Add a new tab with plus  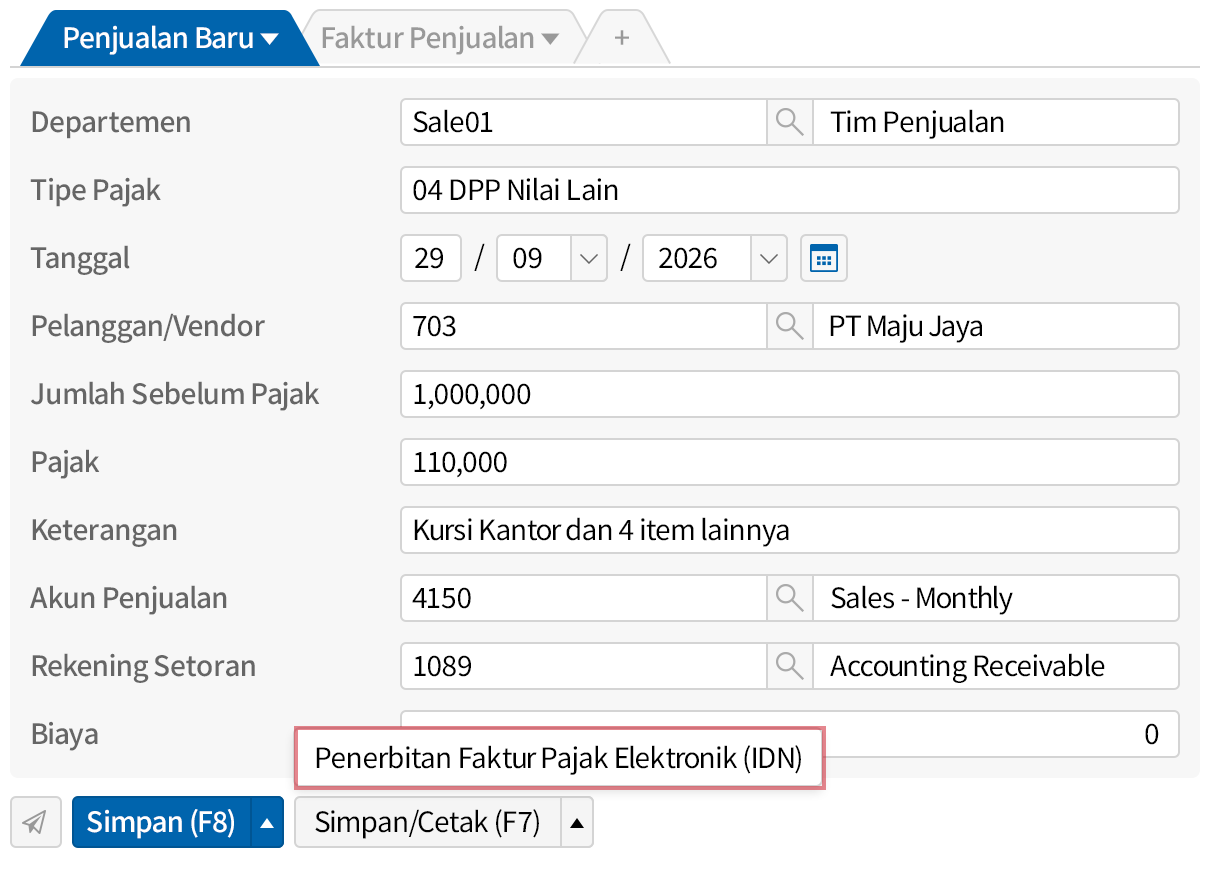point(622,38)
